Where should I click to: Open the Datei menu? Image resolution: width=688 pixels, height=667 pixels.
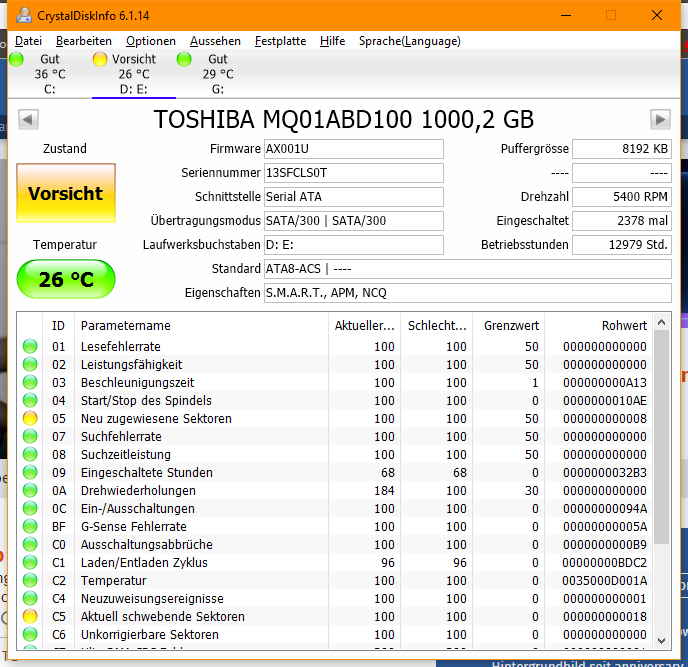29,41
